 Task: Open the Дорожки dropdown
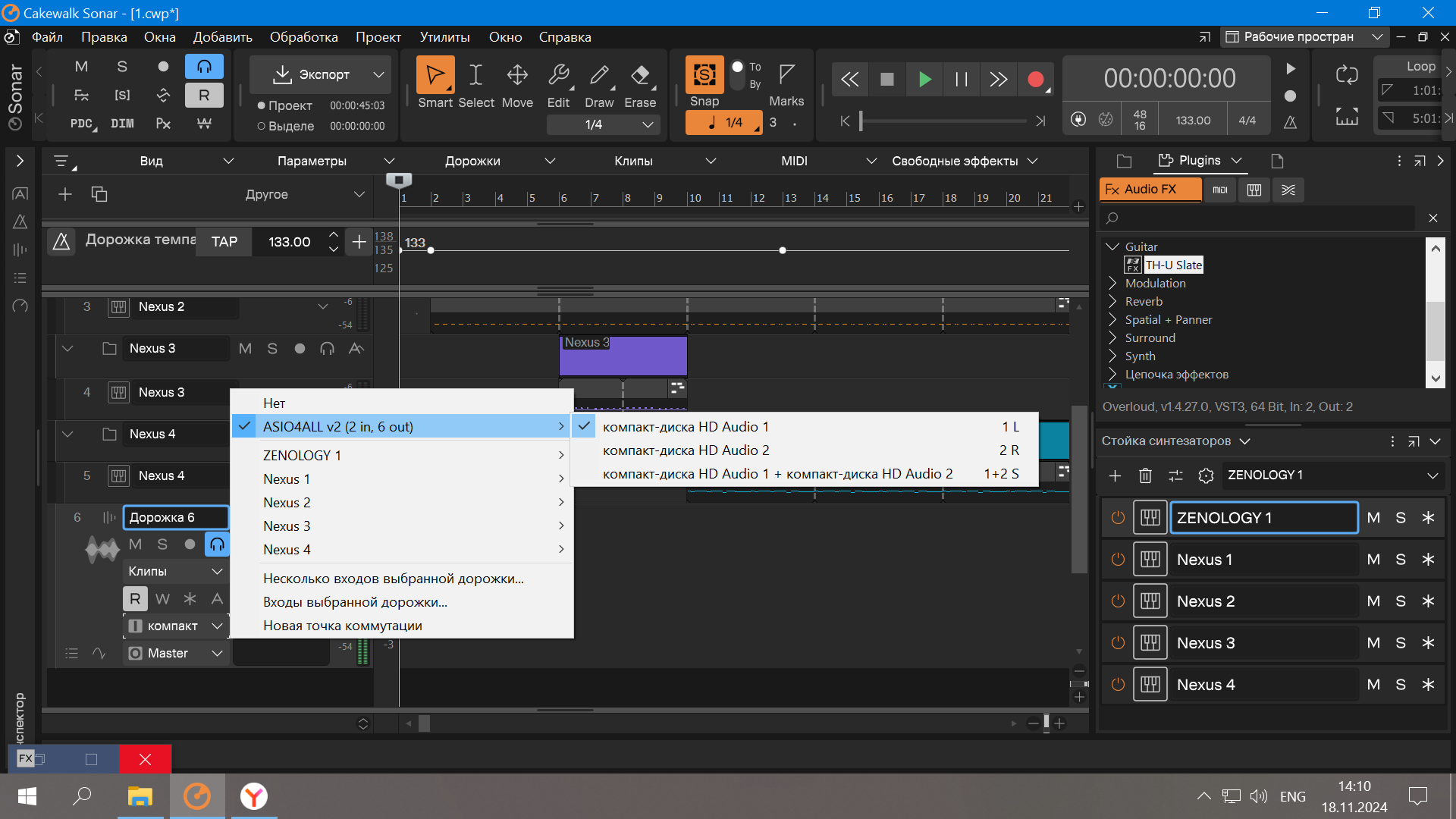pyautogui.click(x=500, y=161)
